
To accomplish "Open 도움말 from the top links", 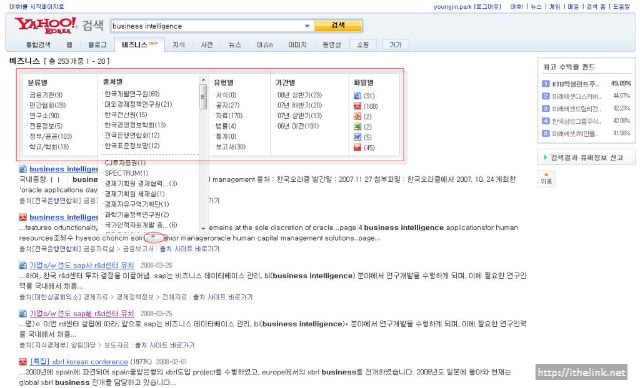I will coord(622,7).
